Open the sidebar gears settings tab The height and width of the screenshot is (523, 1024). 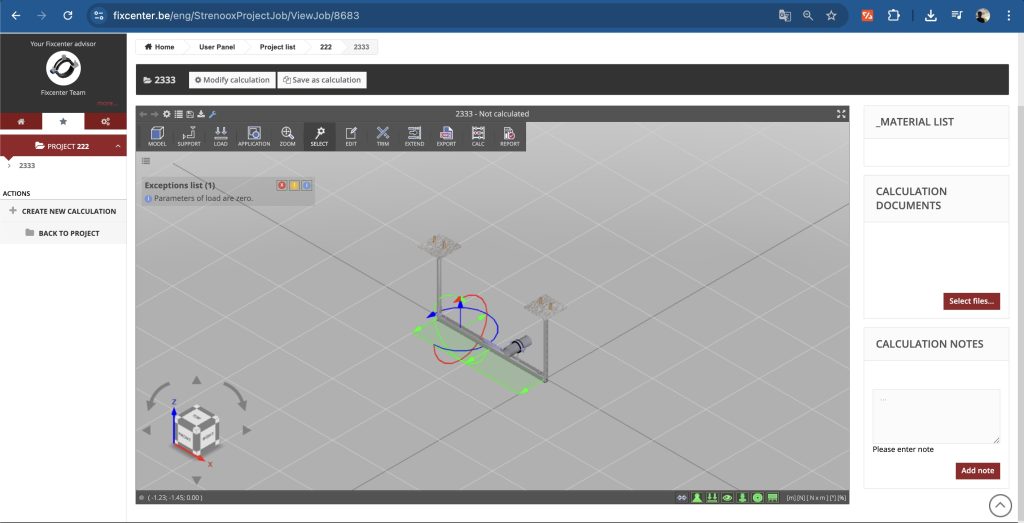(x=105, y=121)
